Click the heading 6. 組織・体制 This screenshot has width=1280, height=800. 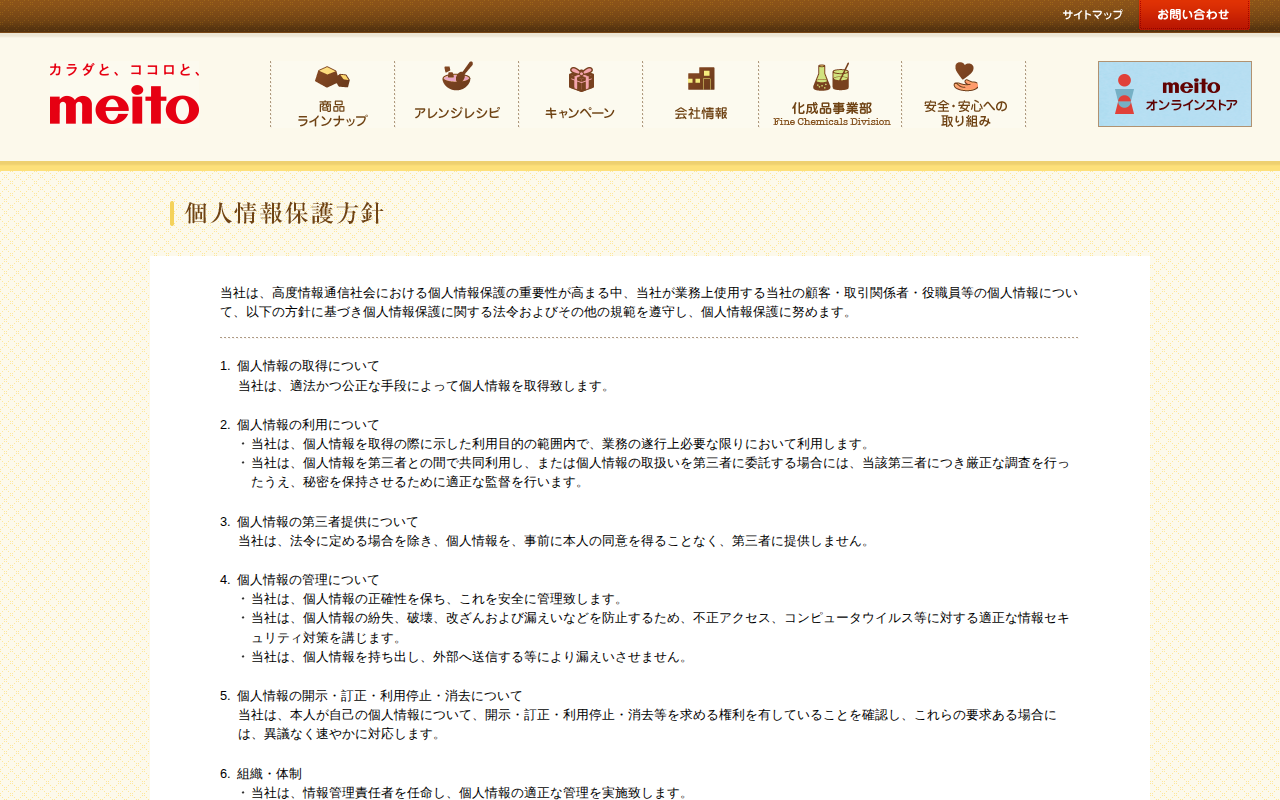[x=261, y=774]
